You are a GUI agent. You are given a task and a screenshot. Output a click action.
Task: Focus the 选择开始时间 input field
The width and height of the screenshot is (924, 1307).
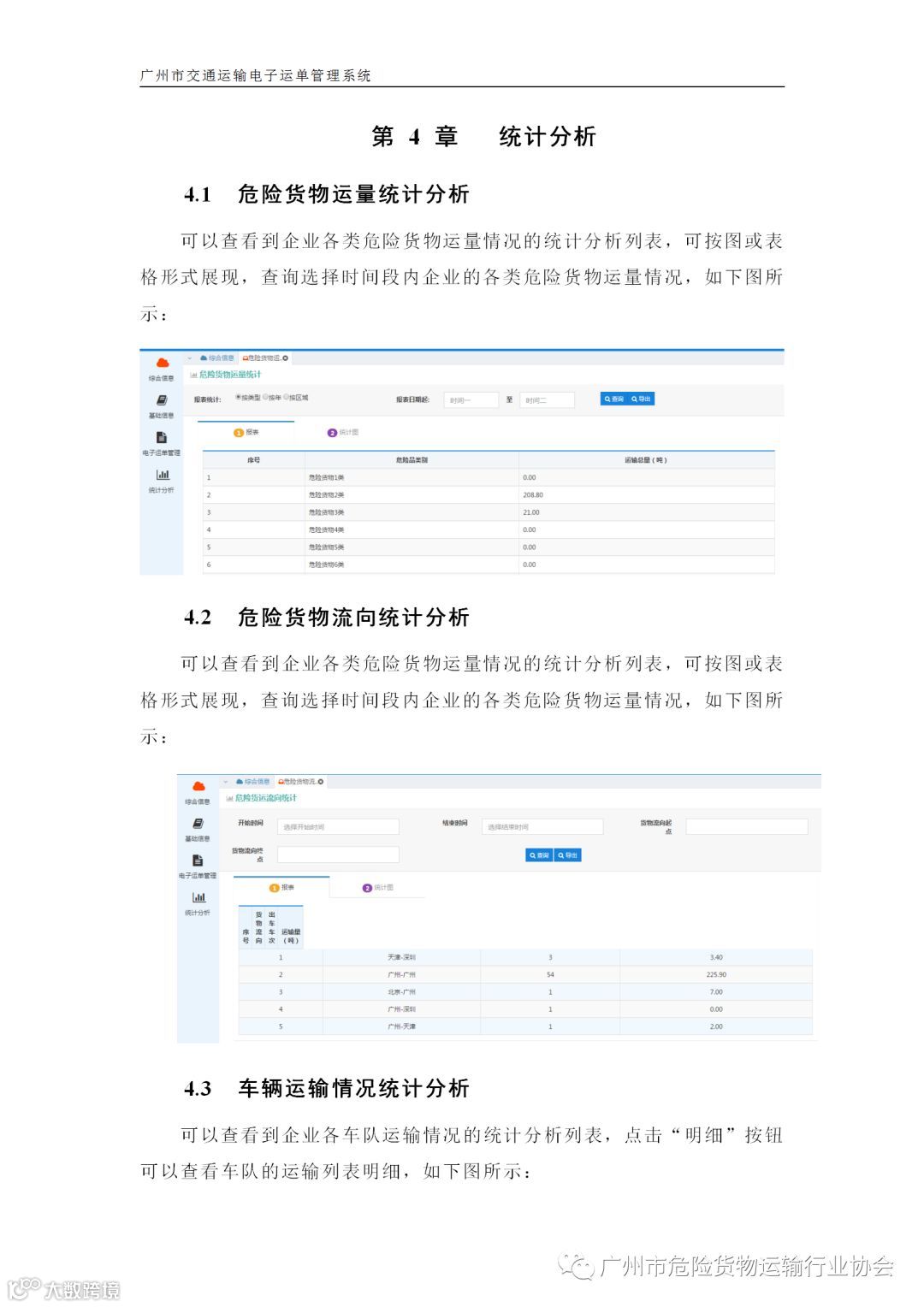coord(338,827)
